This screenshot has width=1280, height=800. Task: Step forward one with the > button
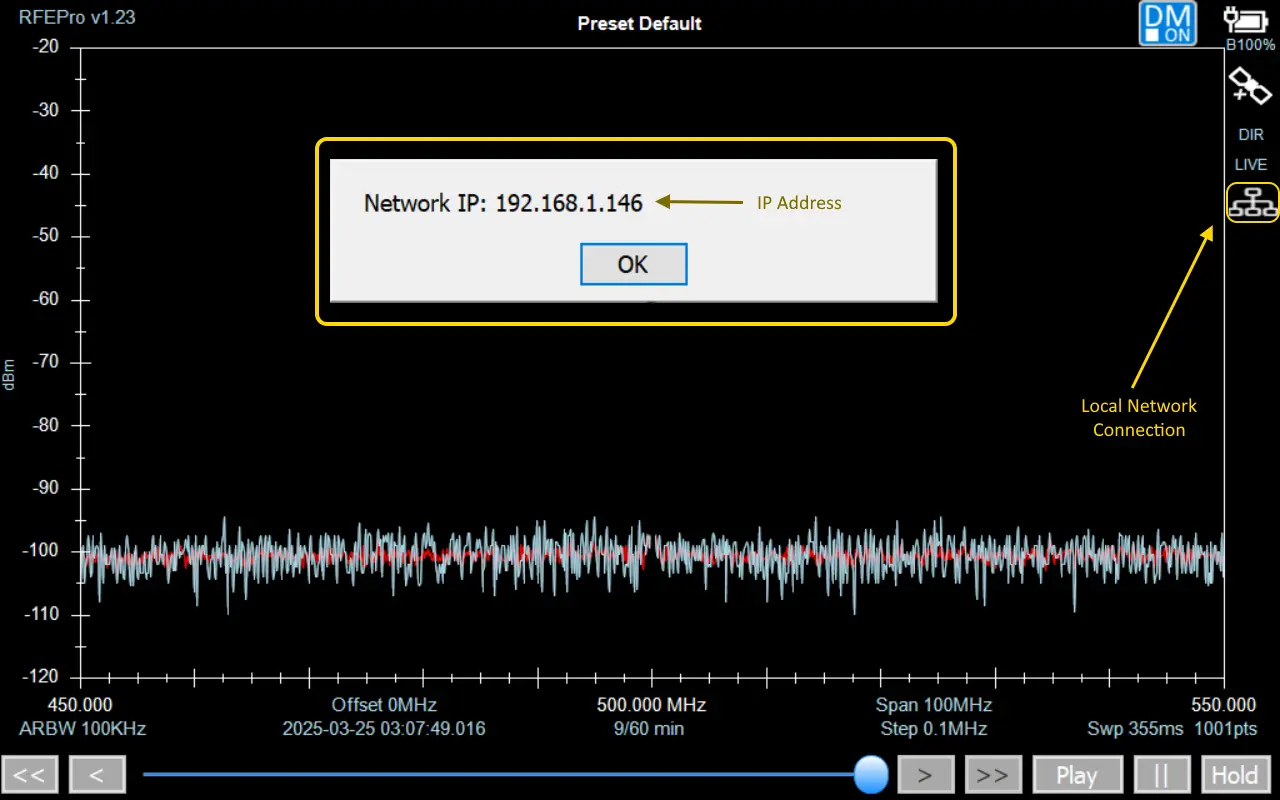[x=925, y=775]
